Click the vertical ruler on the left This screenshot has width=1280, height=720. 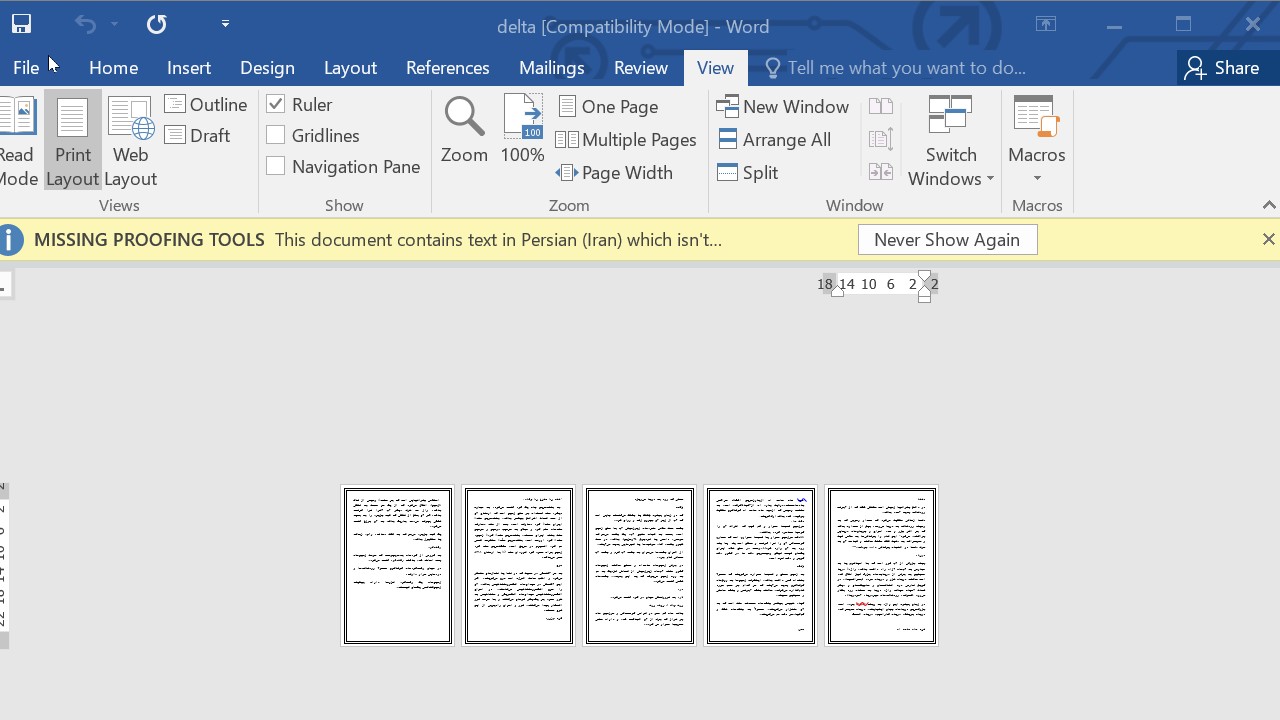(x=4, y=565)
